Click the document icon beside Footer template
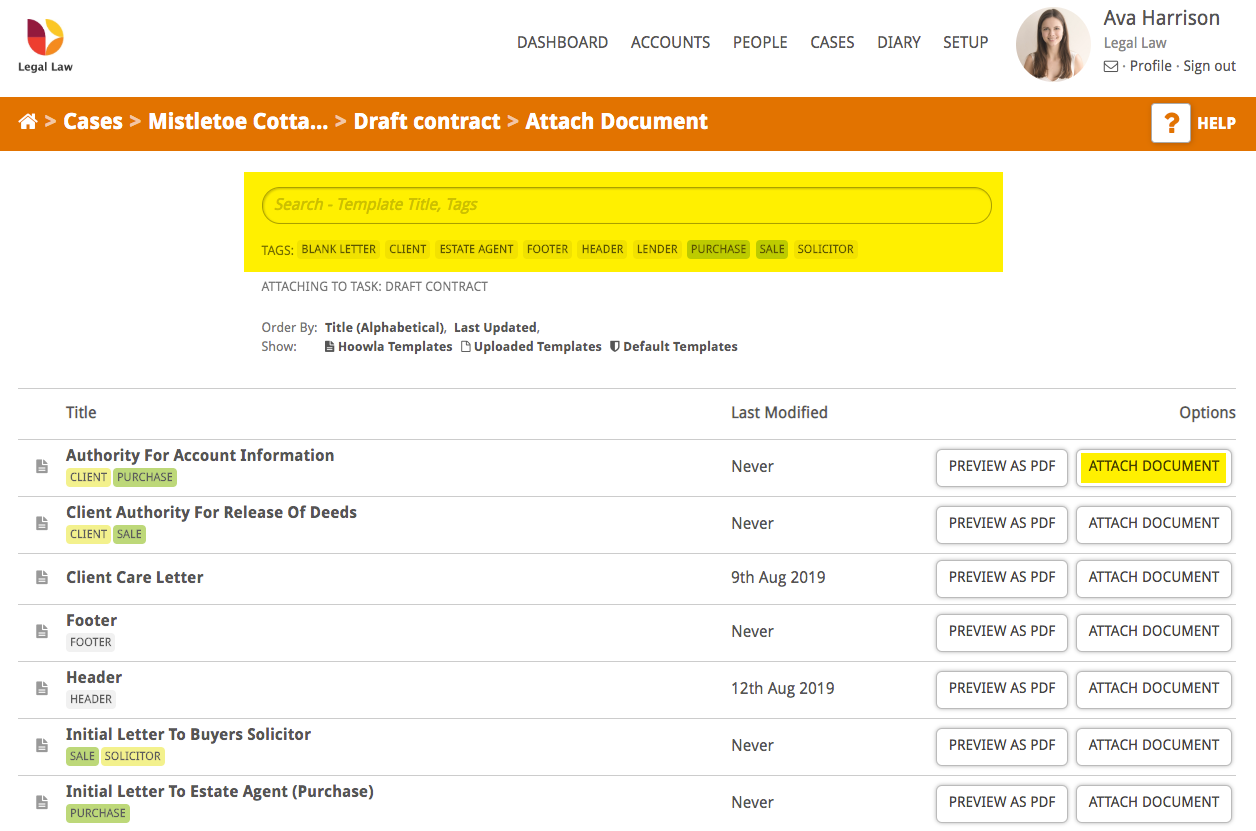The width and height of the screenshot is (1256, 831). (x=41, y=632)
